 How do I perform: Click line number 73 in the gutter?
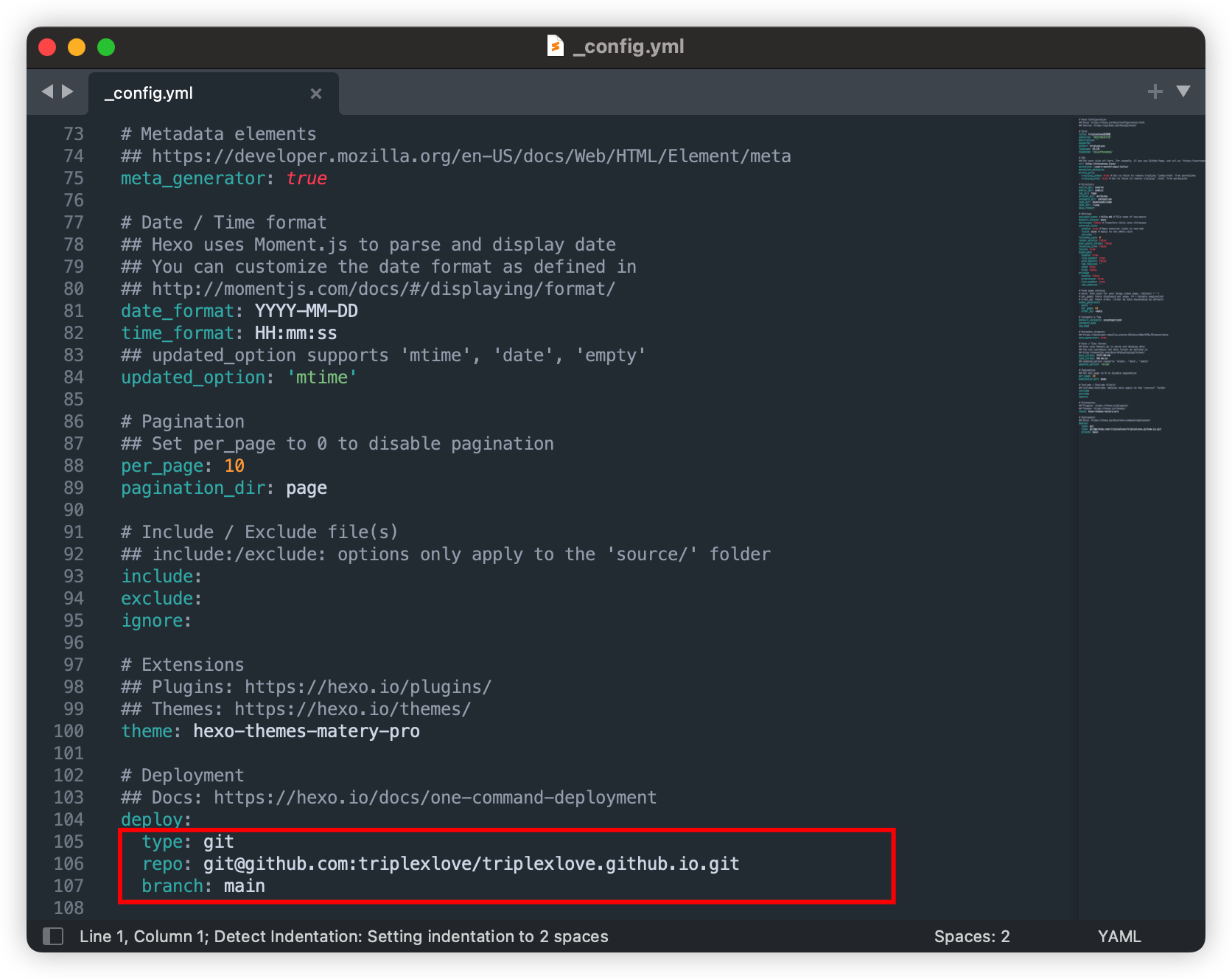74,134
